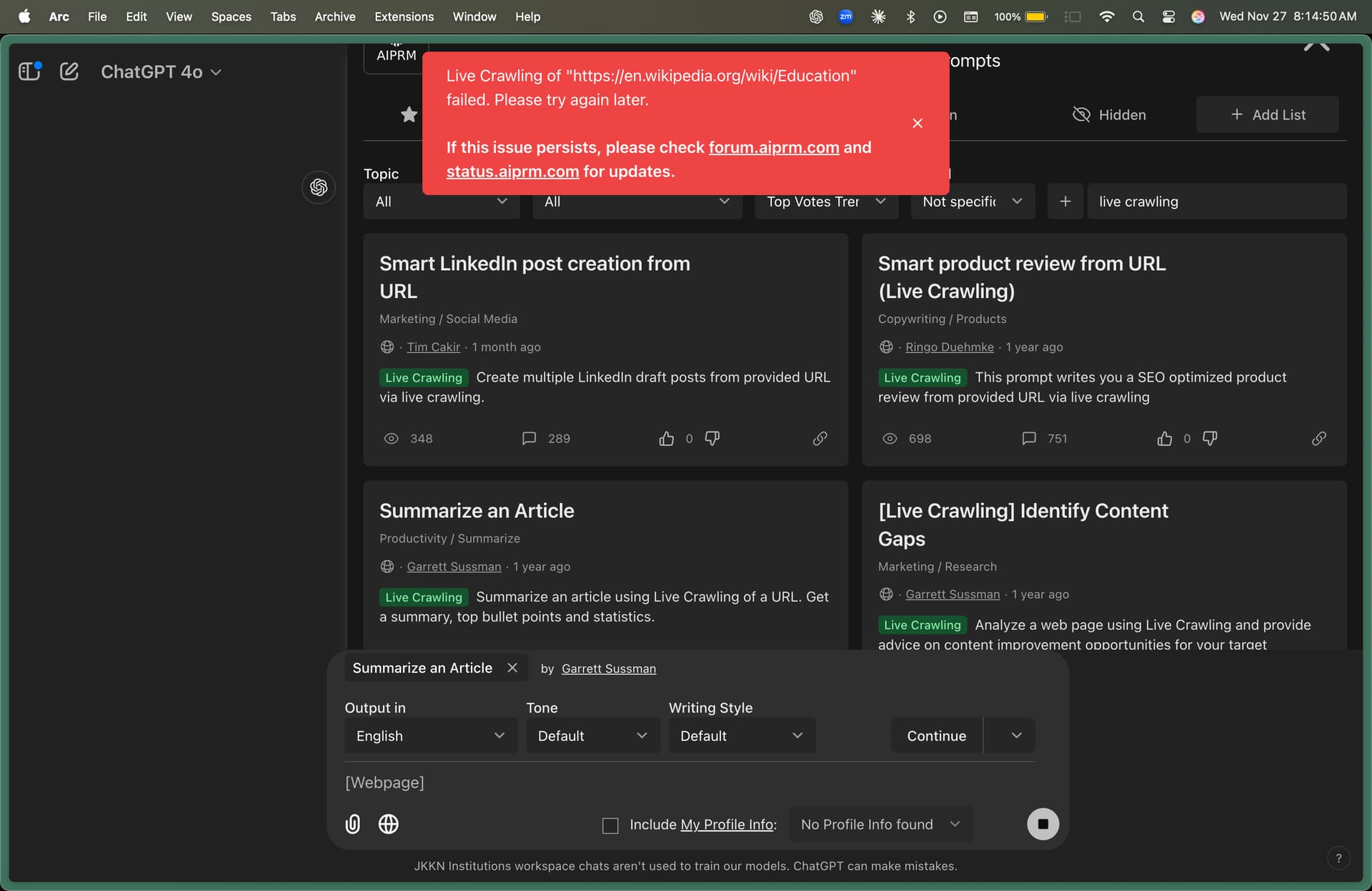The image size is (1372, 891).
Task: Dismiss the red error notification
Action: 918,123
